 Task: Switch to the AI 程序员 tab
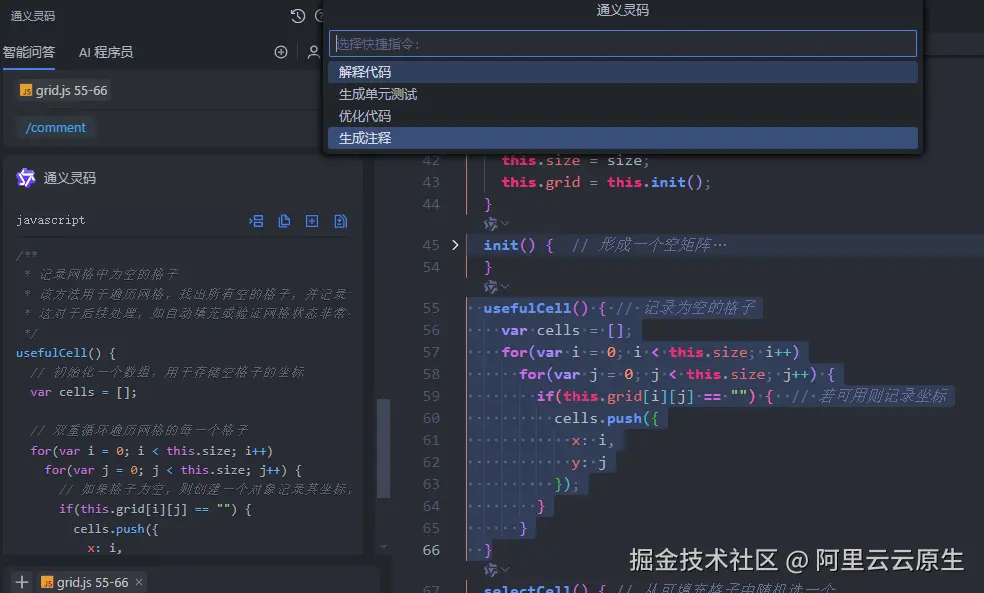(106, 52)
